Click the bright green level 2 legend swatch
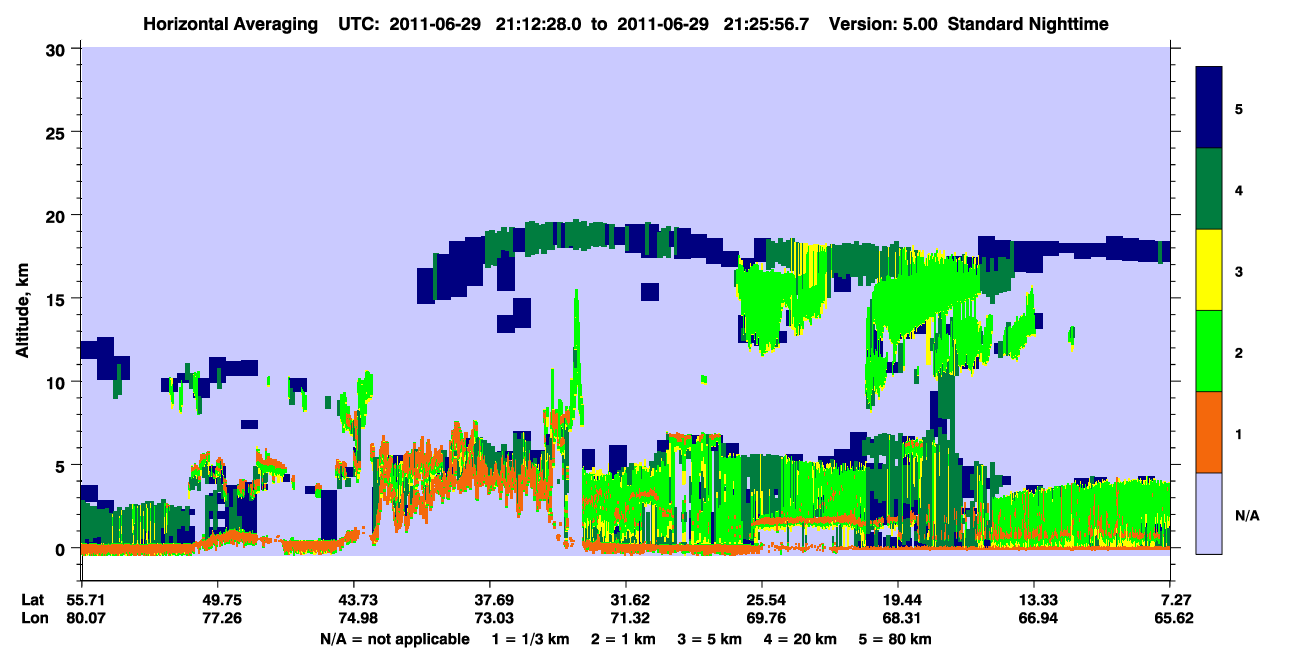Screen dimensions: 1300x667 tap(1209, 351)
